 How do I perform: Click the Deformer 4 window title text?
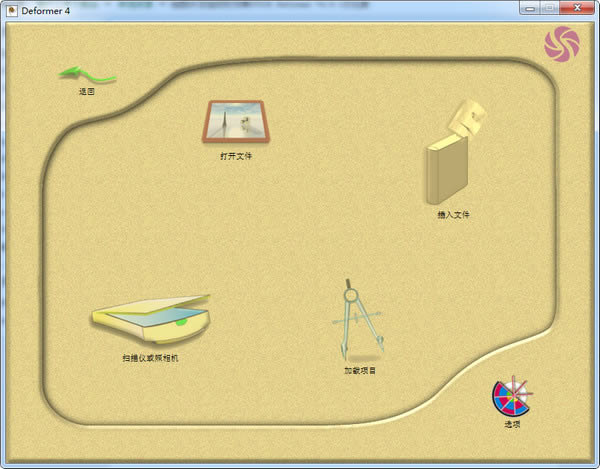45,8
